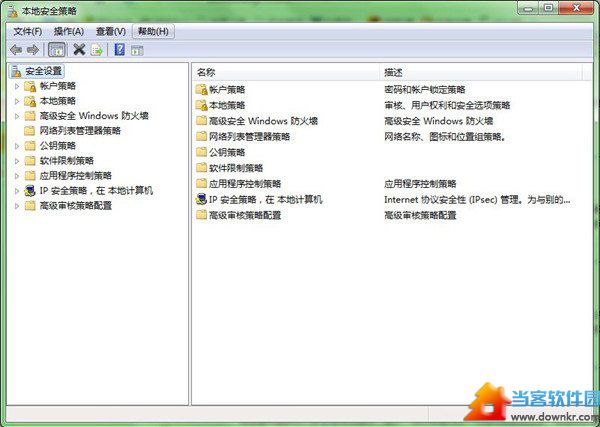Sort by the 描述 column header
Screen dimensions: 600x427
481,72
